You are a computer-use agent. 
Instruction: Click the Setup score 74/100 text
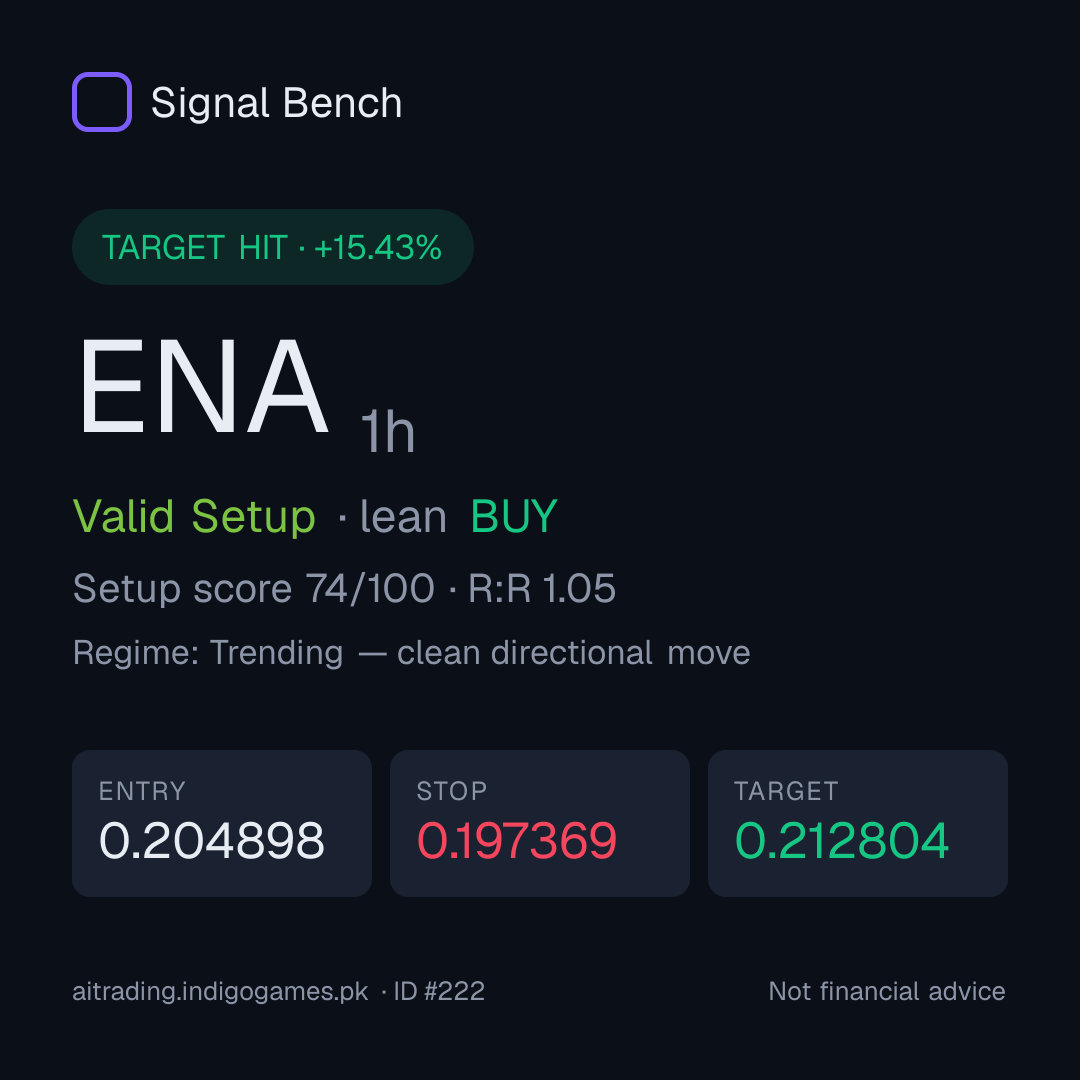(253, 589)
